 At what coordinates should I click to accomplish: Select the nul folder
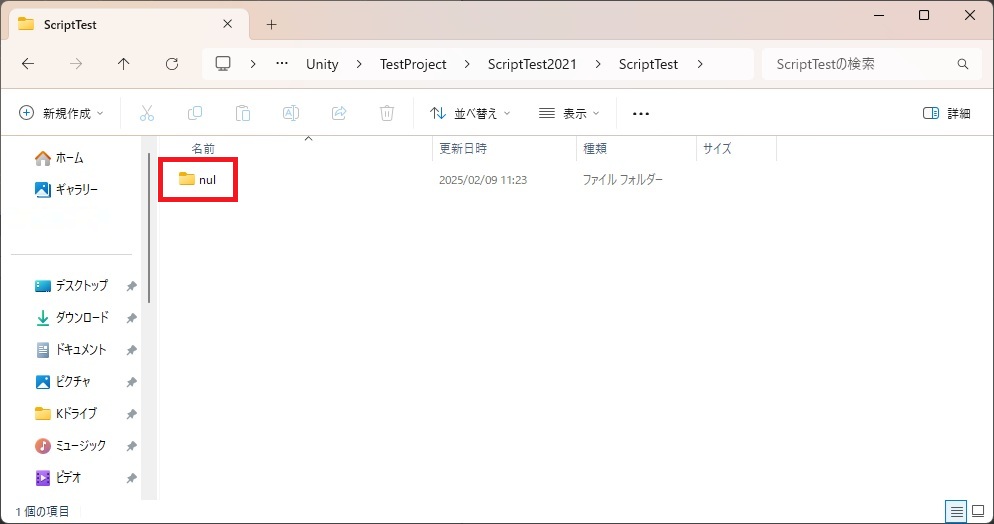tap(198, 180)
